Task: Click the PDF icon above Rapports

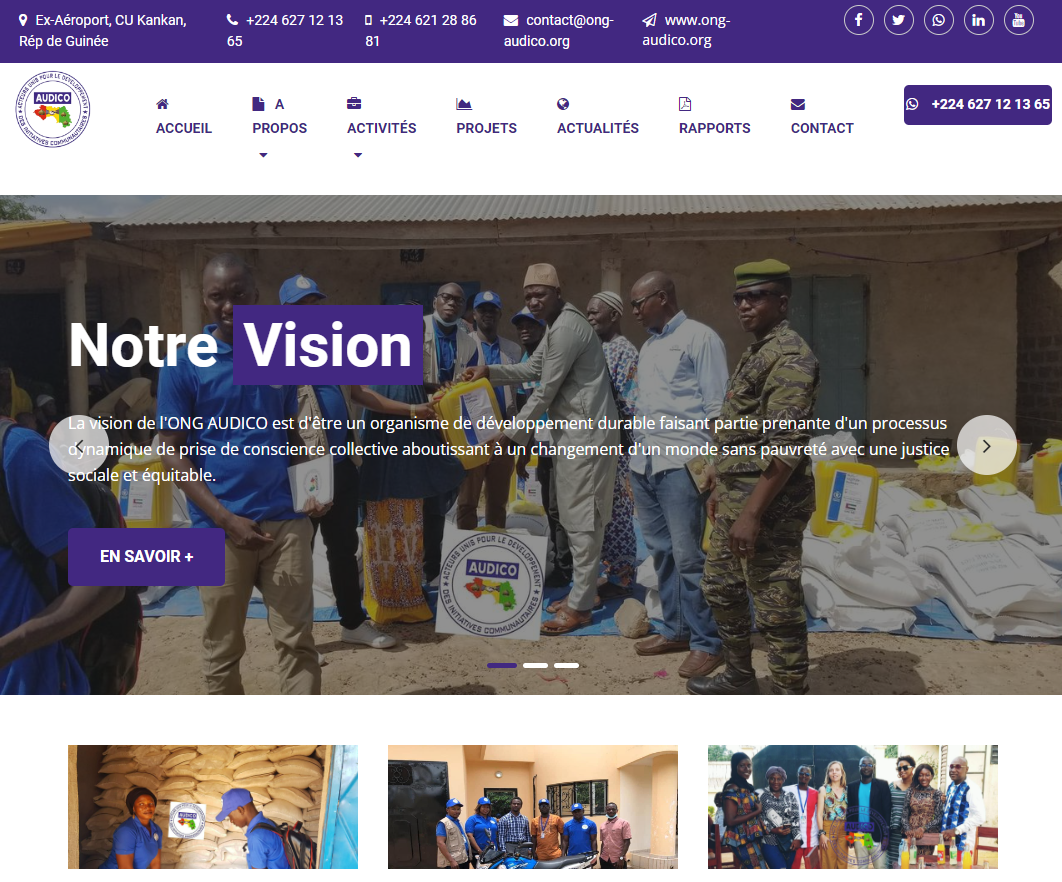Action: pos(685,104)
